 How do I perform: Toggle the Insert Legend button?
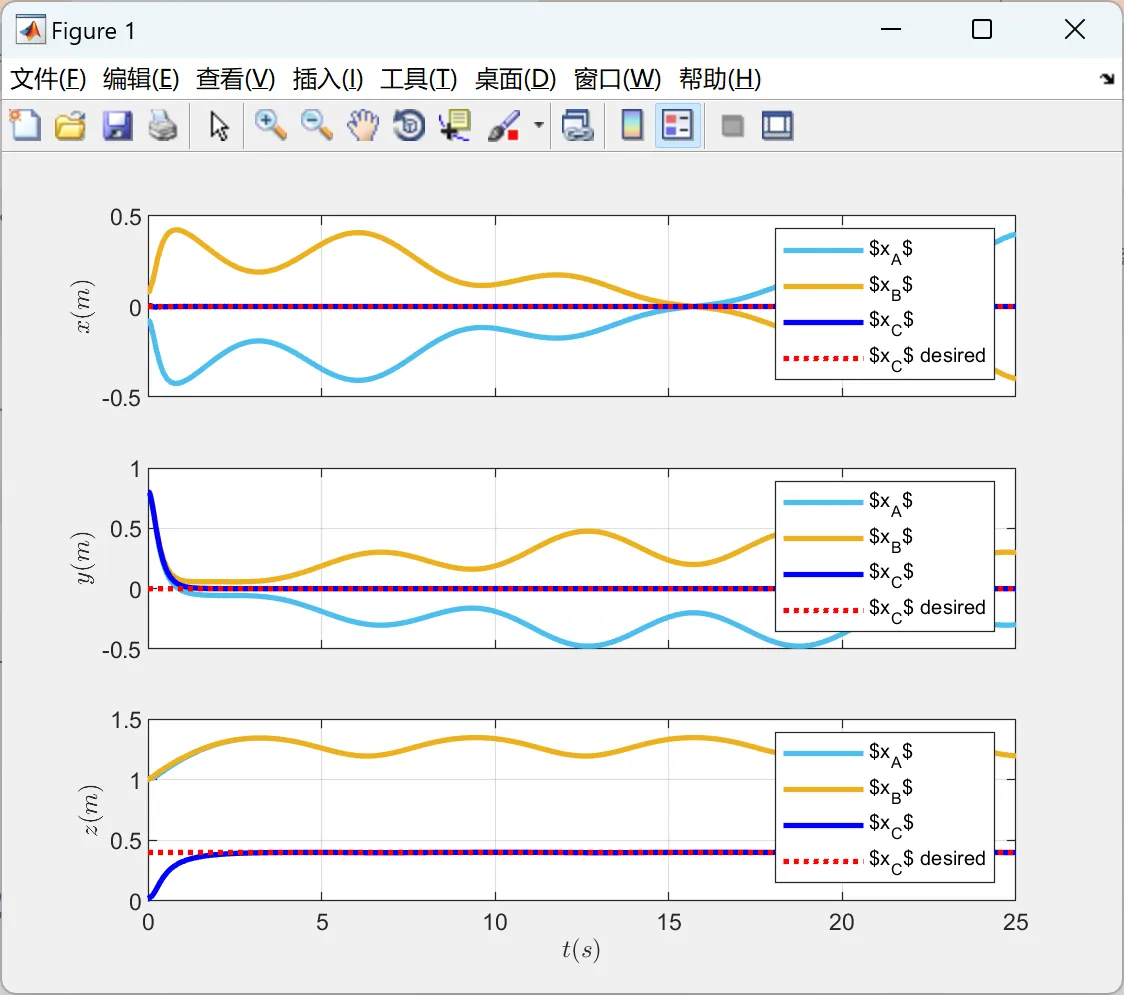click(677, 125)
